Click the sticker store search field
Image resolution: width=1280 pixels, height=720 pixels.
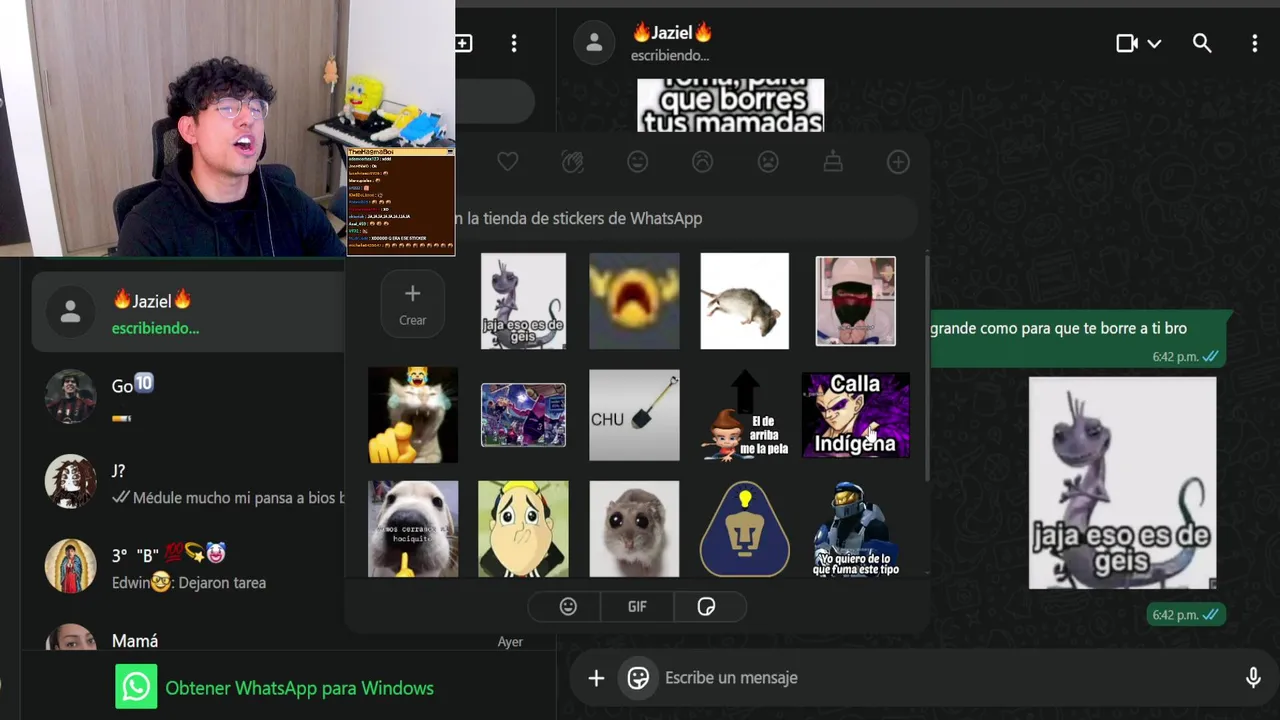[685, 218]
